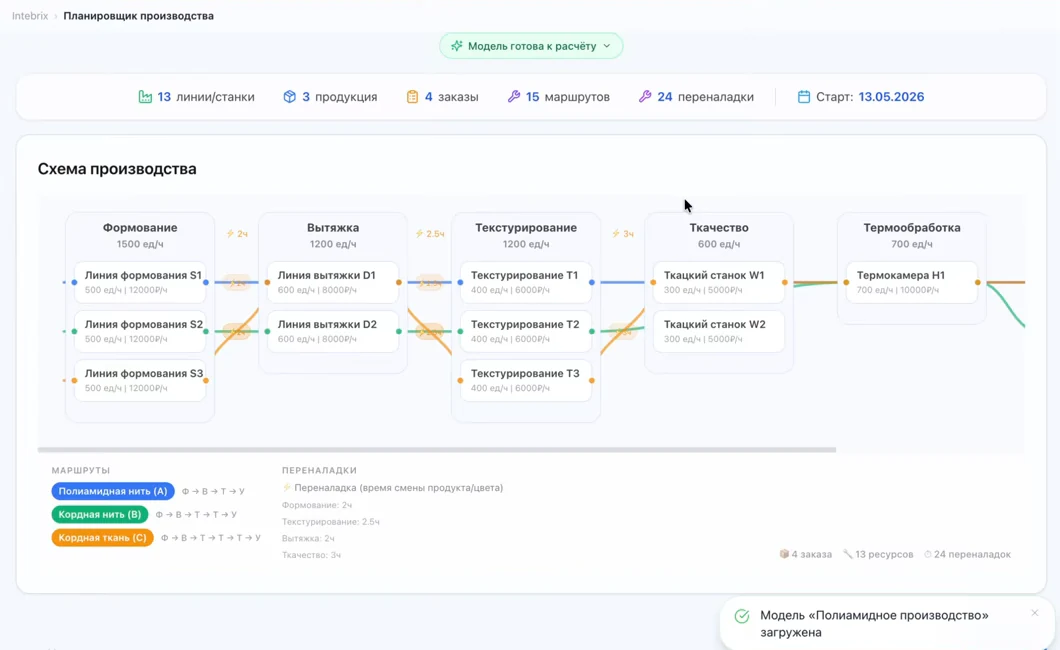Click the box icon next to 4 заказа footer
The height and width of the screenshot is (650, 1060).
[x=784, y=554]
